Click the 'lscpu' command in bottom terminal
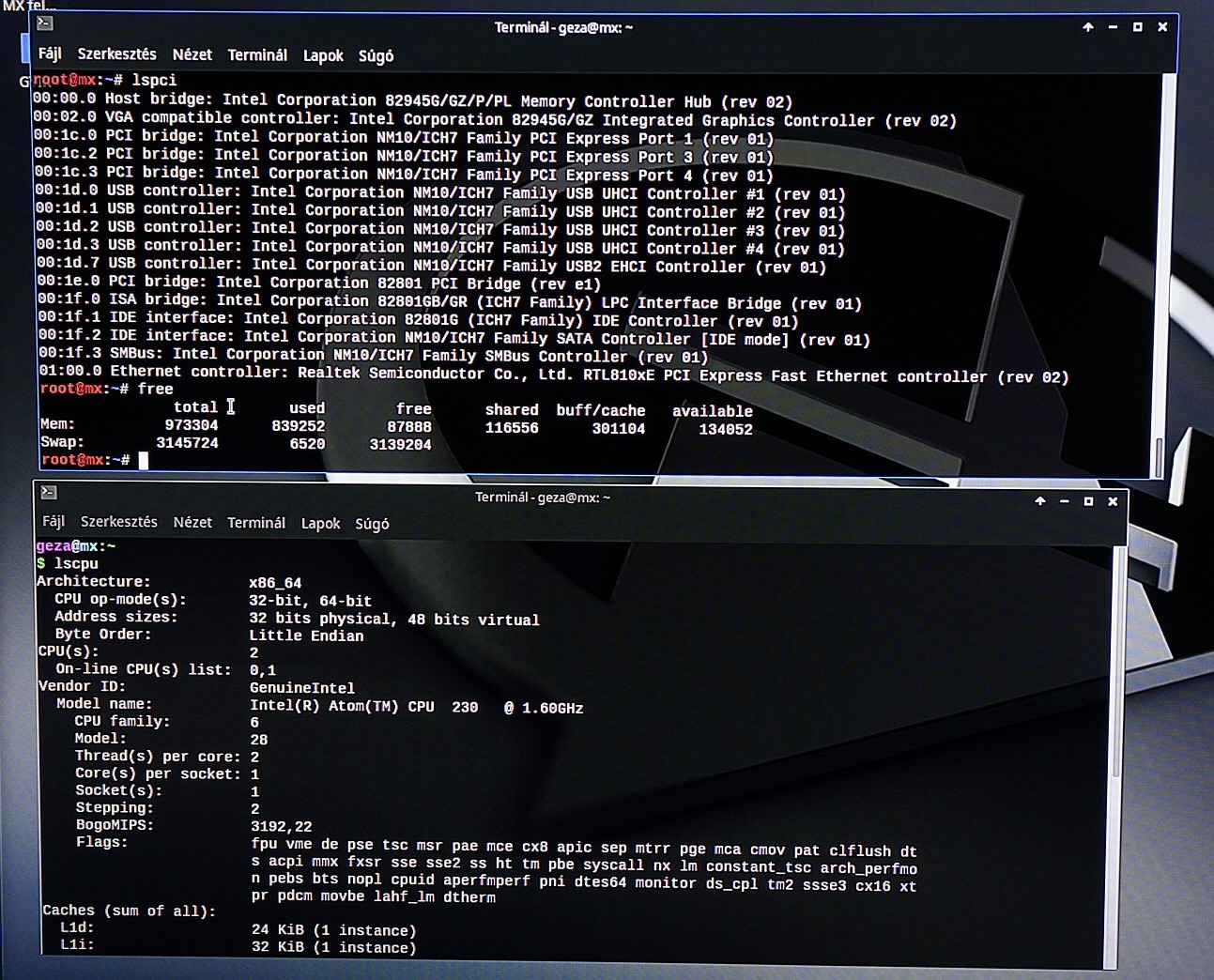The height and width of the screenshot is (980, 1214). point(76,564)
